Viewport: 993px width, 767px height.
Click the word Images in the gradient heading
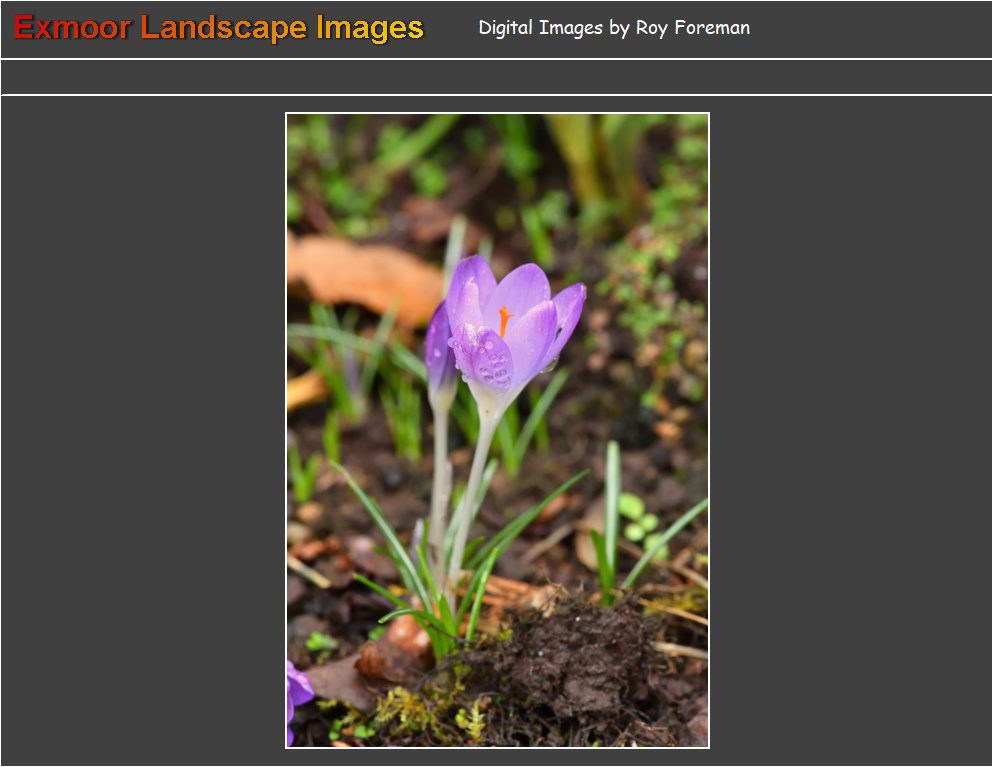coord(370,28)
